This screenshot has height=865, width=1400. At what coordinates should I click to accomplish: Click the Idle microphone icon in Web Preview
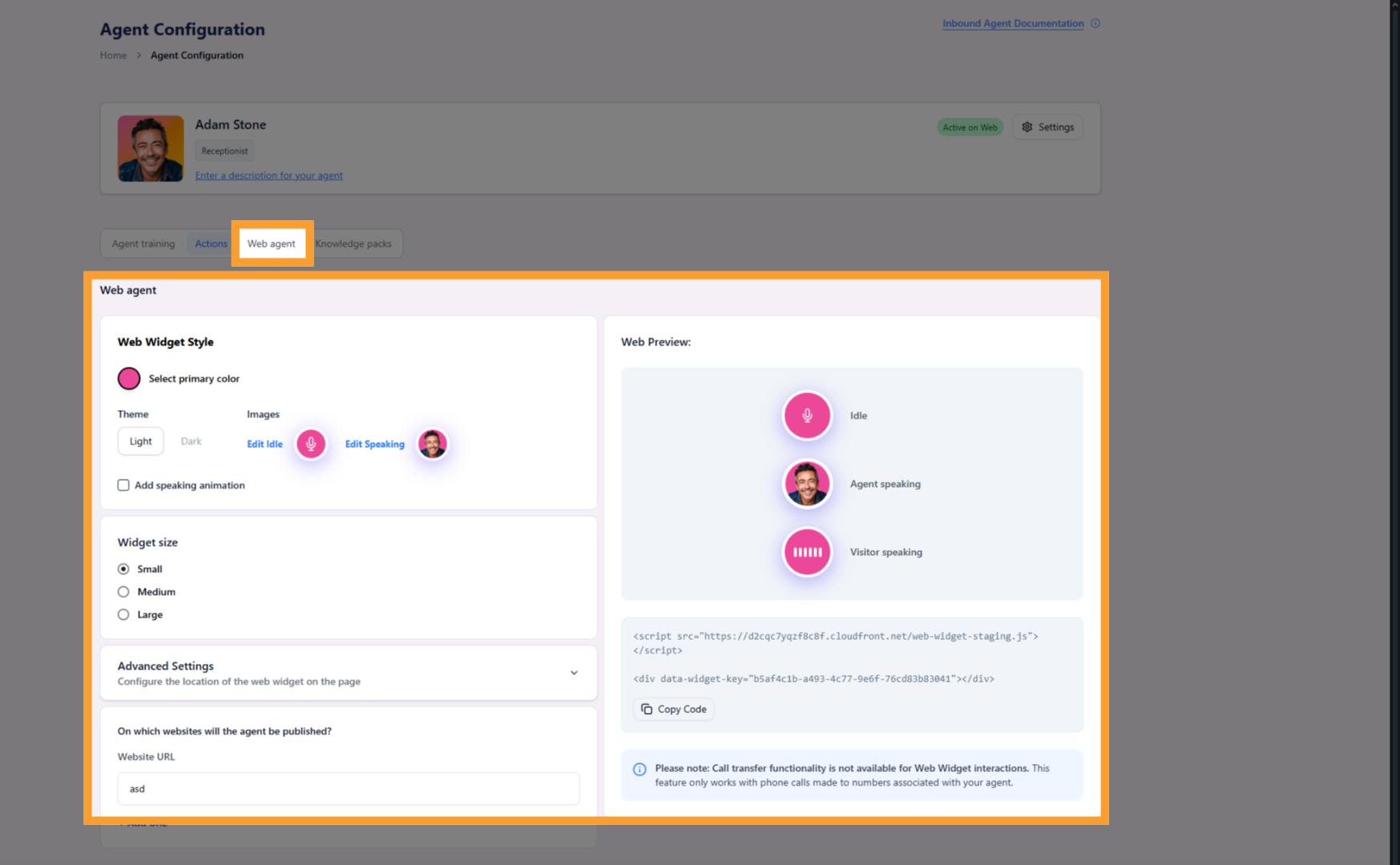(x=807, y=416)
